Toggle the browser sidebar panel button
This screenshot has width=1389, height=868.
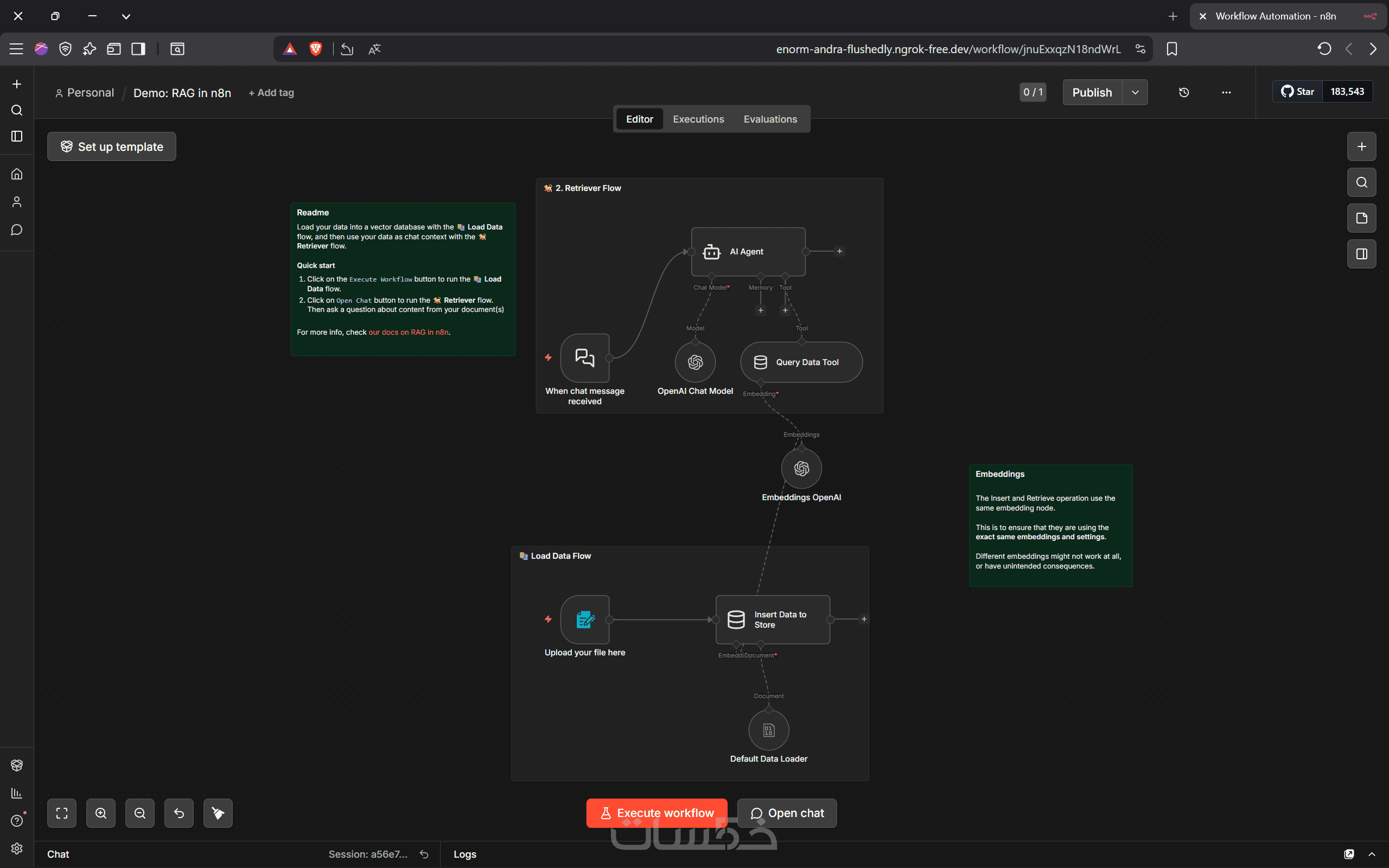click(138, 49)
